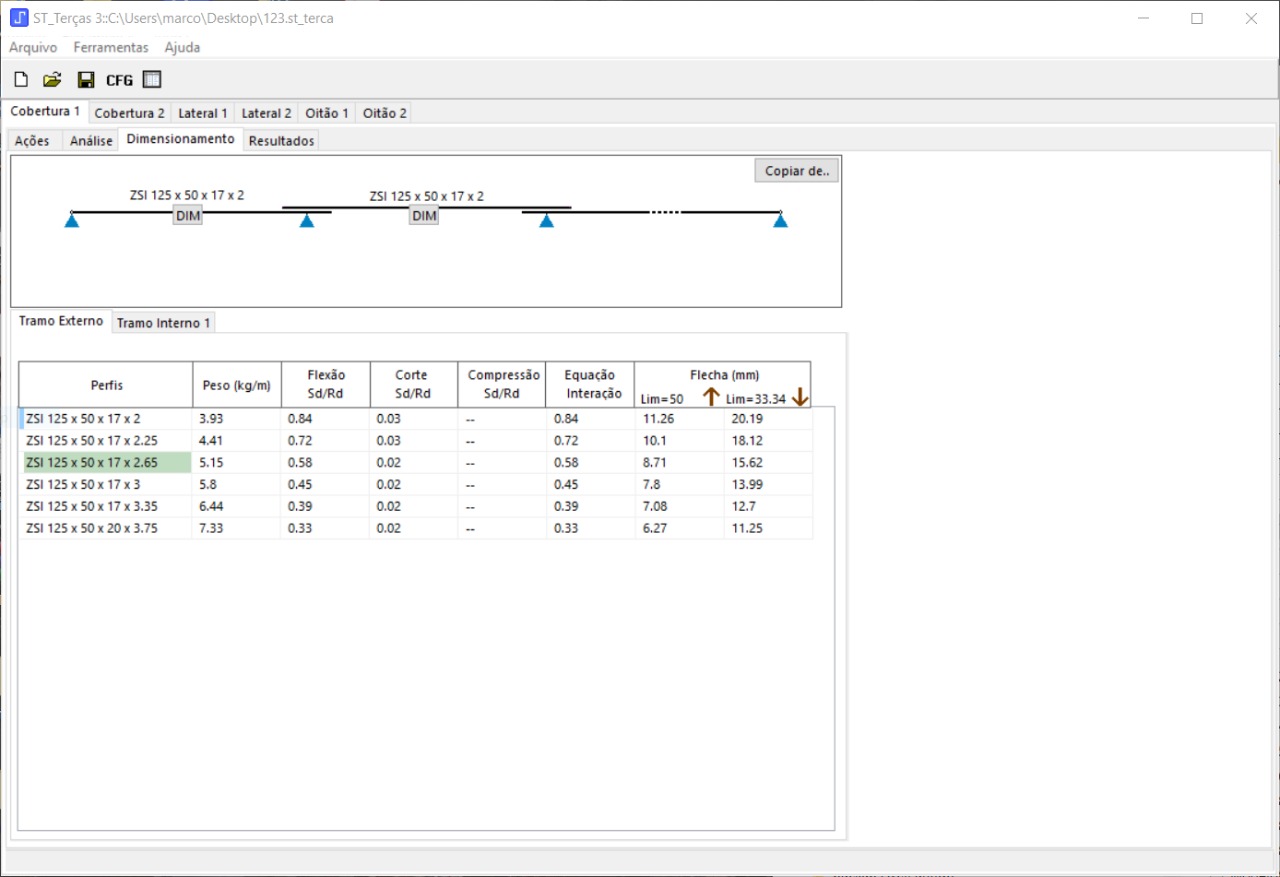Click the downward deflection arrow icon
Screen dimensions: 1280x877
799,397
